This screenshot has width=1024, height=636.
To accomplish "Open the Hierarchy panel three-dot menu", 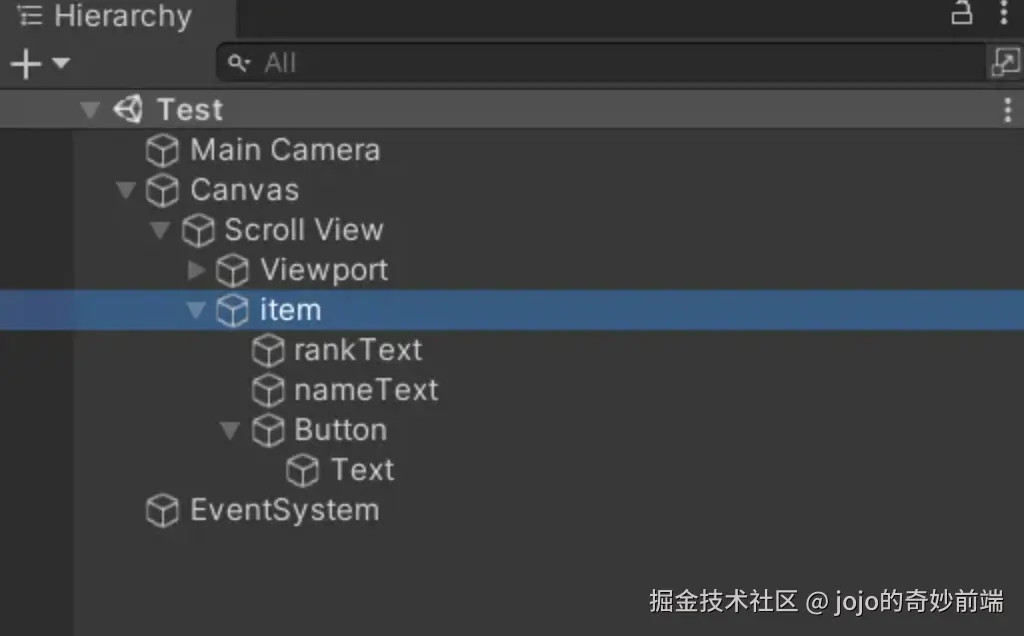I will (1004, 13).
